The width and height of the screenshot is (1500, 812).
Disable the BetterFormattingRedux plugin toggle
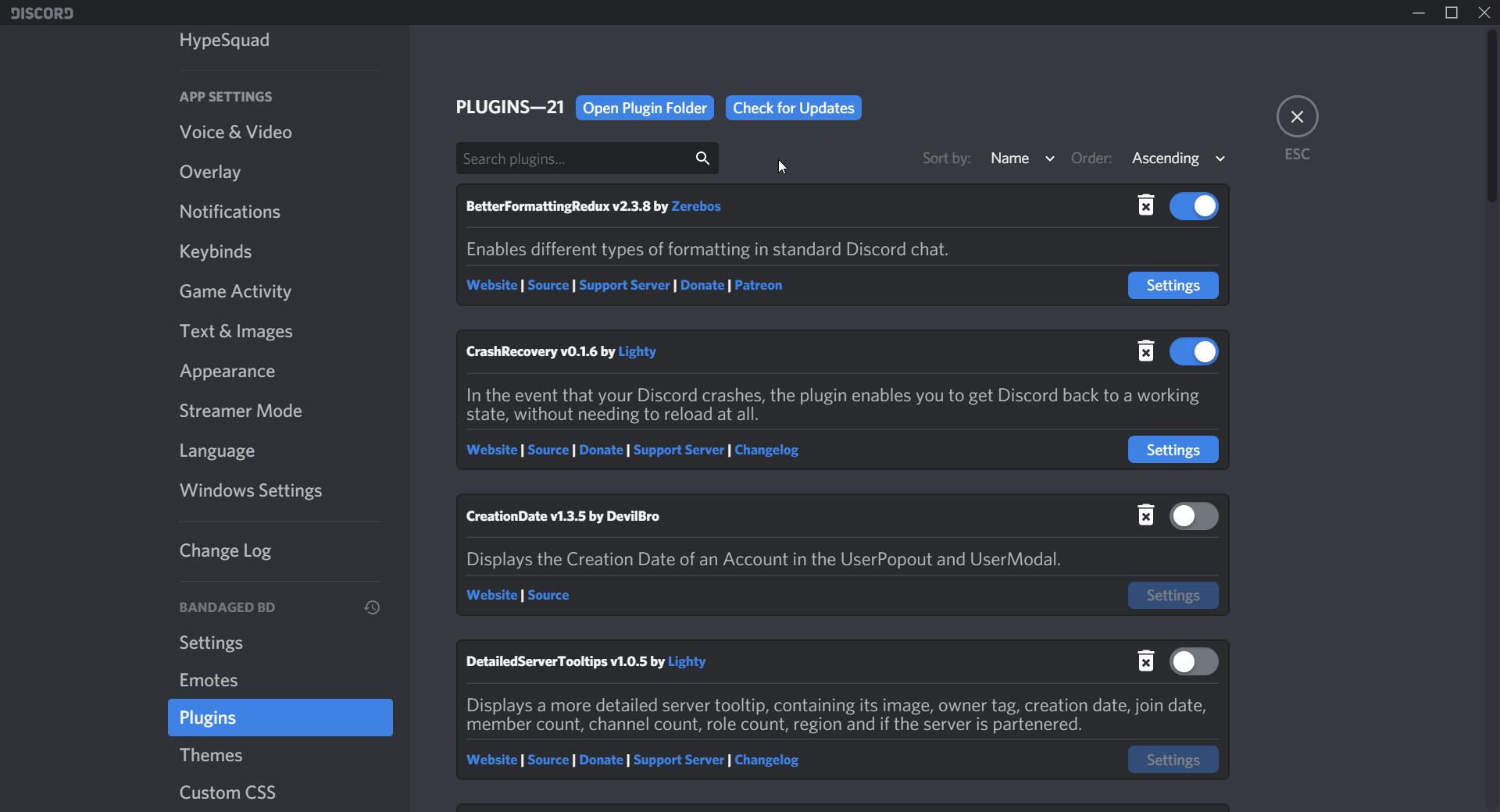tap(1193, 206)
